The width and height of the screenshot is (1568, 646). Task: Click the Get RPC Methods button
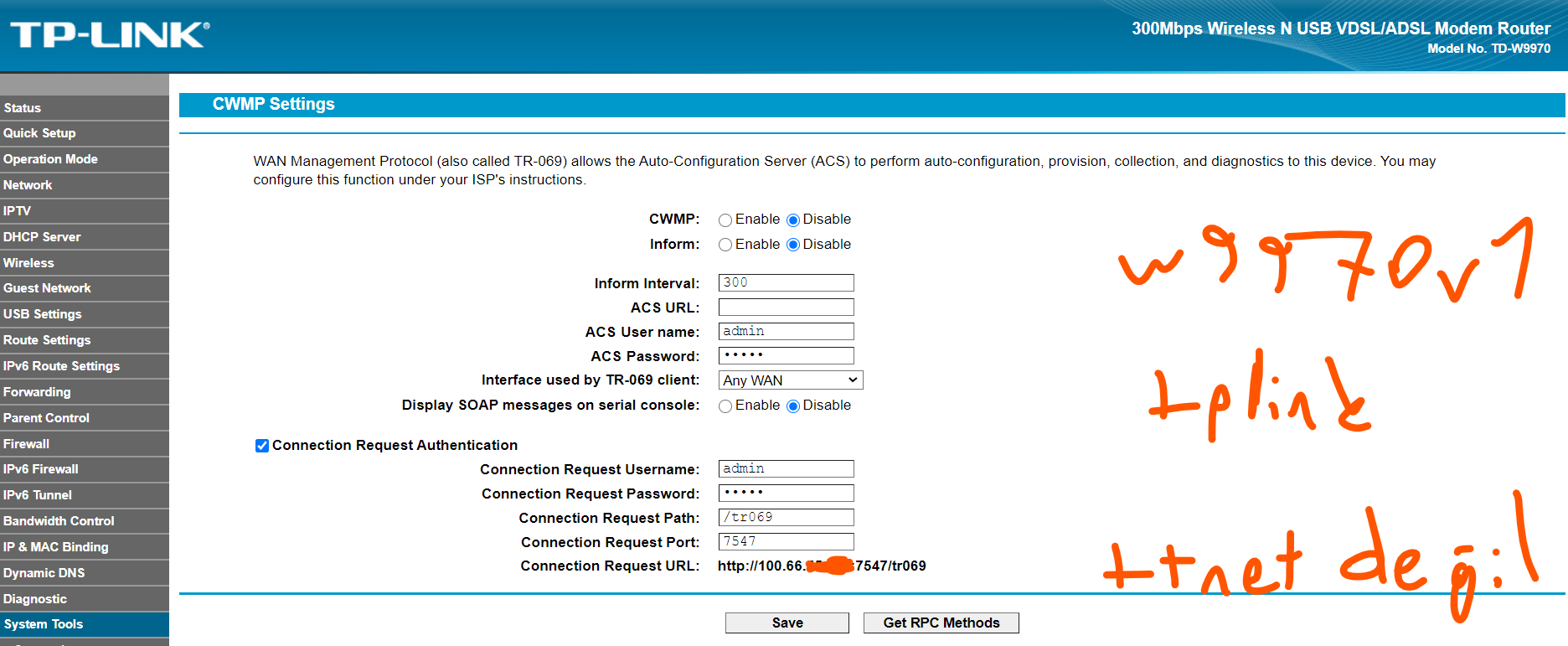coord(941,623)
